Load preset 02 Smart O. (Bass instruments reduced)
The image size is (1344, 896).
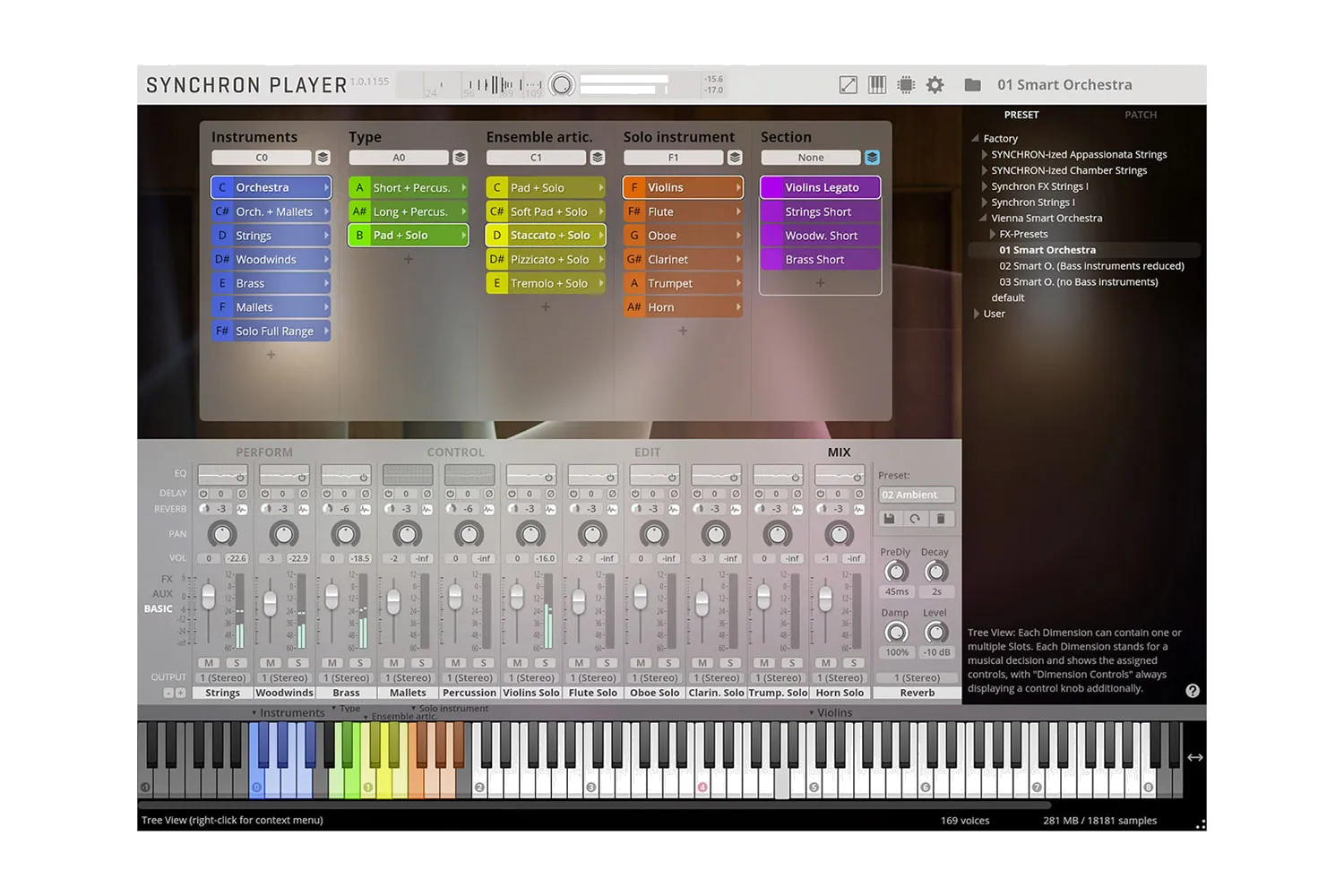point(1091,266)
